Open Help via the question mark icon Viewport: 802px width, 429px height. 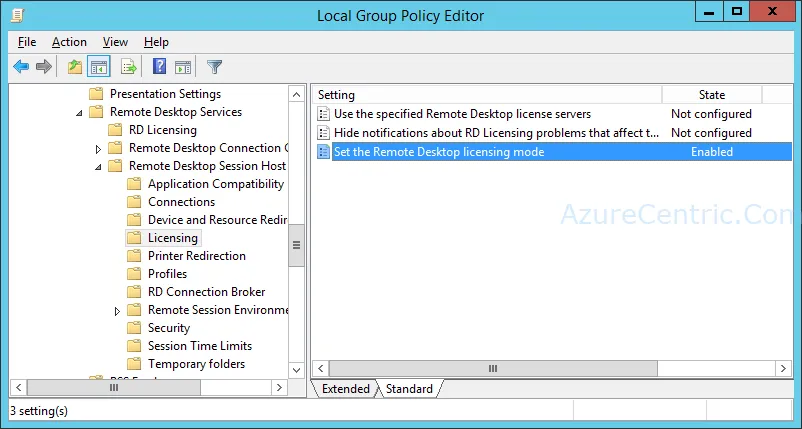point(160,66)
